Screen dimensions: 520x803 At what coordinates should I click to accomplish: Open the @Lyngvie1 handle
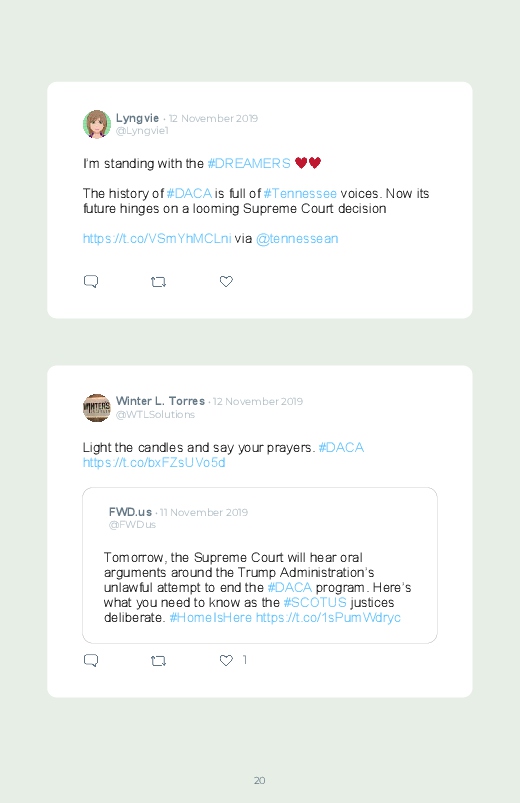point(142,131)
